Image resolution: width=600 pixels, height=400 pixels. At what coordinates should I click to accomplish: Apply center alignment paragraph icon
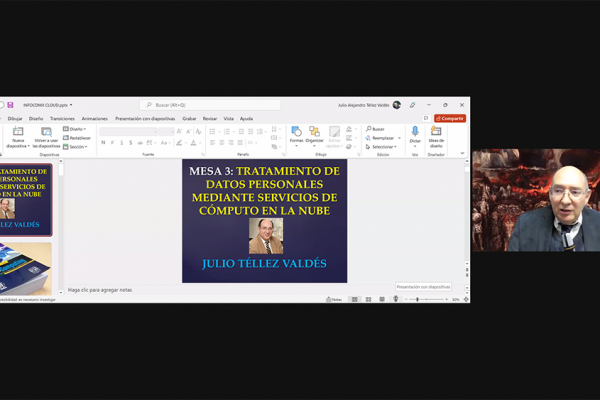coord(222,143)
